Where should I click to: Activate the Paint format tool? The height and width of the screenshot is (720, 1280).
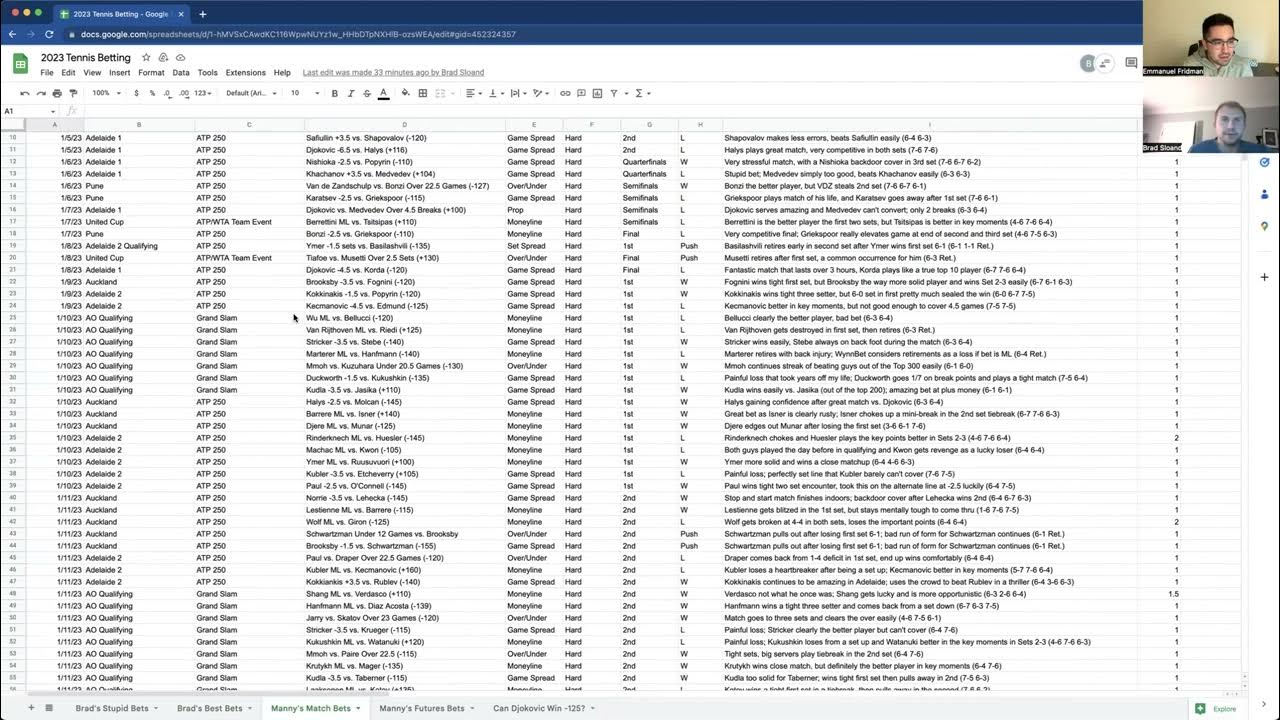tap(73, 93)
